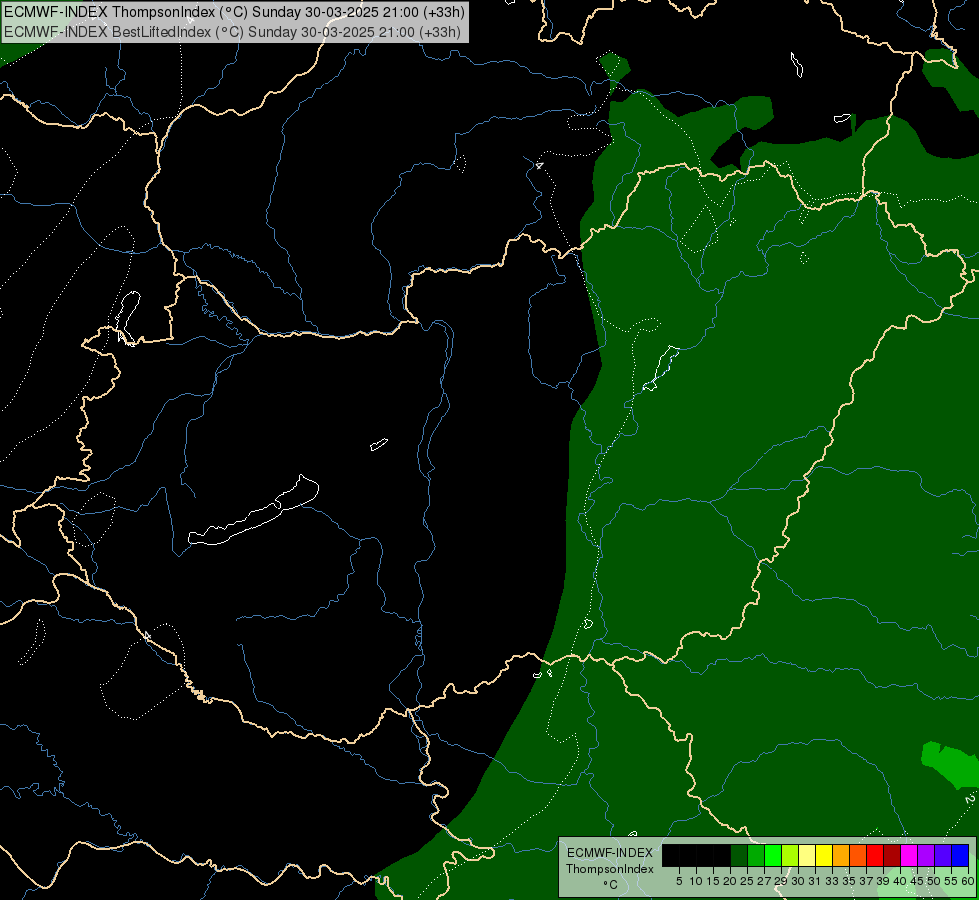This screenshot has height=900, width=979.
Task: Pick the magenta 40–45 legend swatch
Action: (909, 855)
